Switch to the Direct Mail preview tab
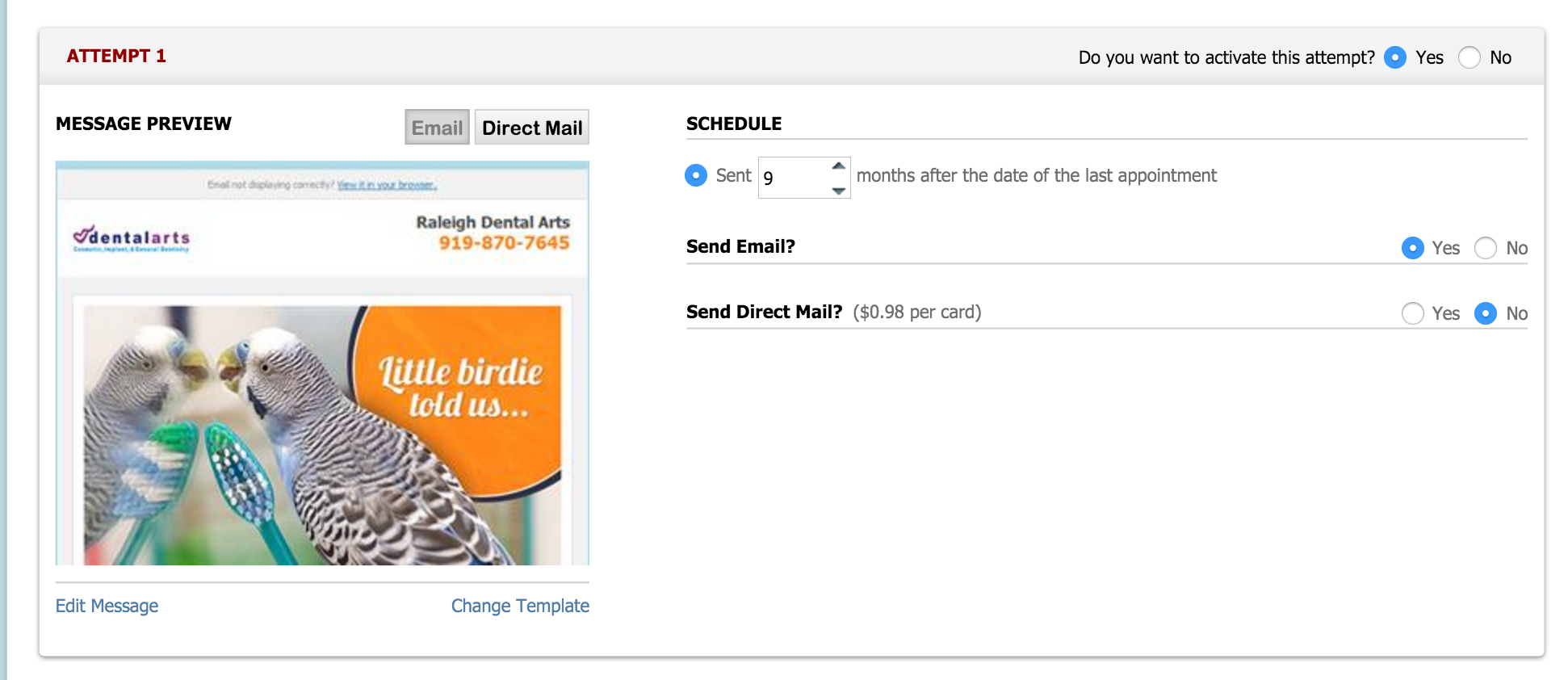 coord(532,128)
